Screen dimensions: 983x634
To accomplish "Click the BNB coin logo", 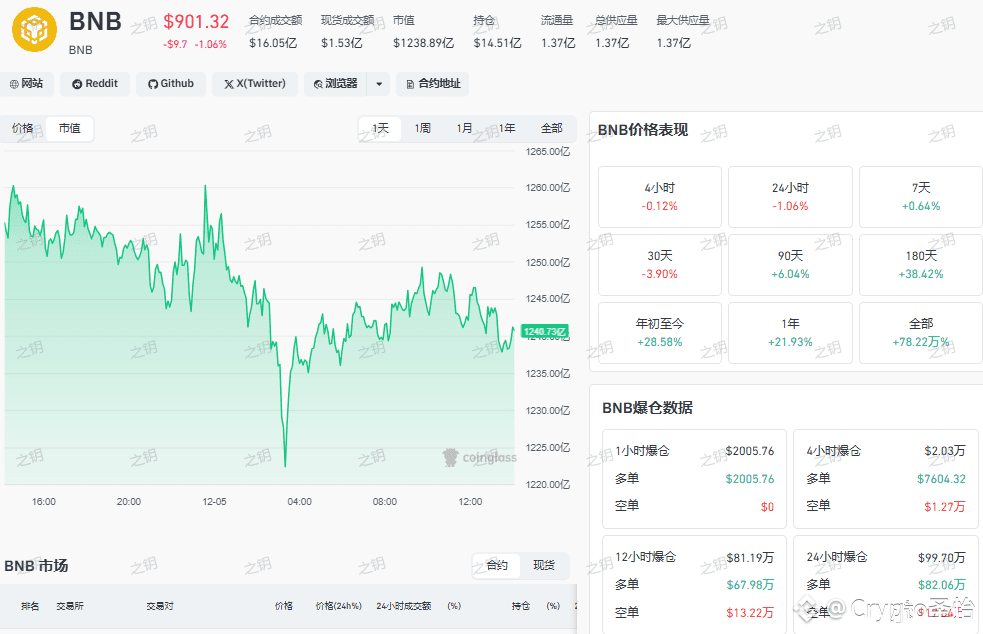I will 34,29.
